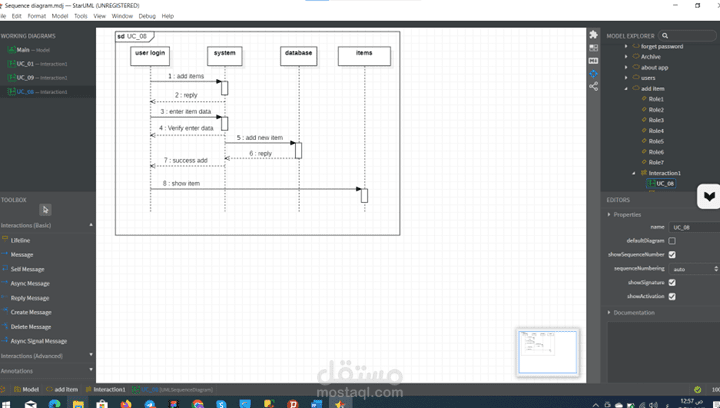The height and width of the screenshot is (408, 720).
Task: Activate the pointer select tool in the toolbox
Action: tap(45, 210)
